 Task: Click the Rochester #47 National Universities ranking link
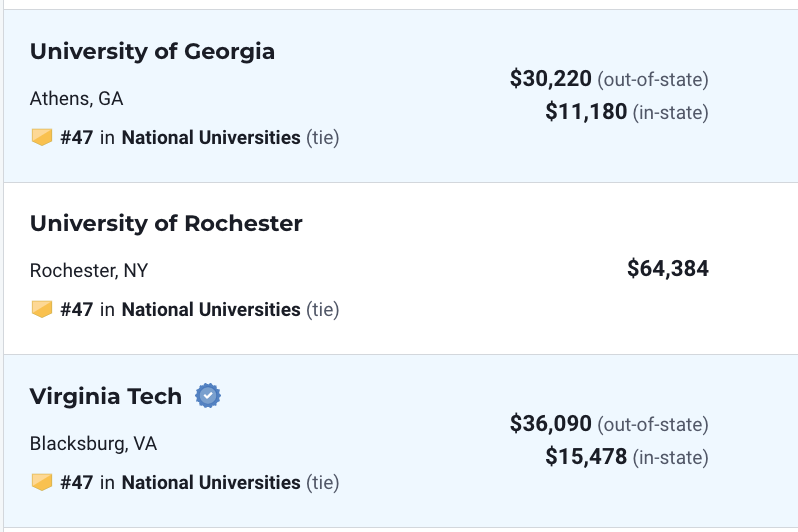[x=180, y=310]
